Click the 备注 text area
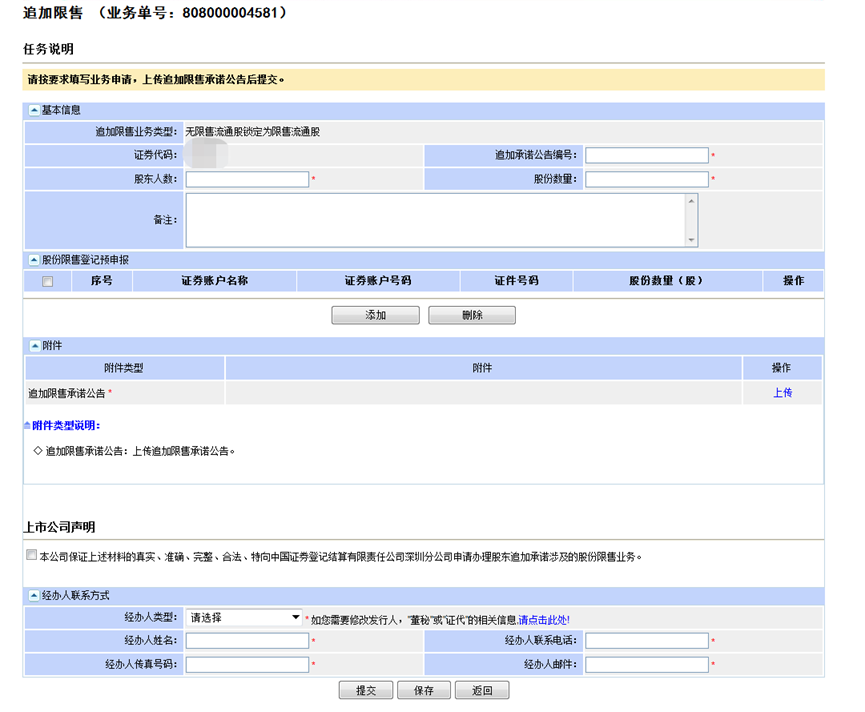The image size is (865, 712). click(x=434, y=219)
